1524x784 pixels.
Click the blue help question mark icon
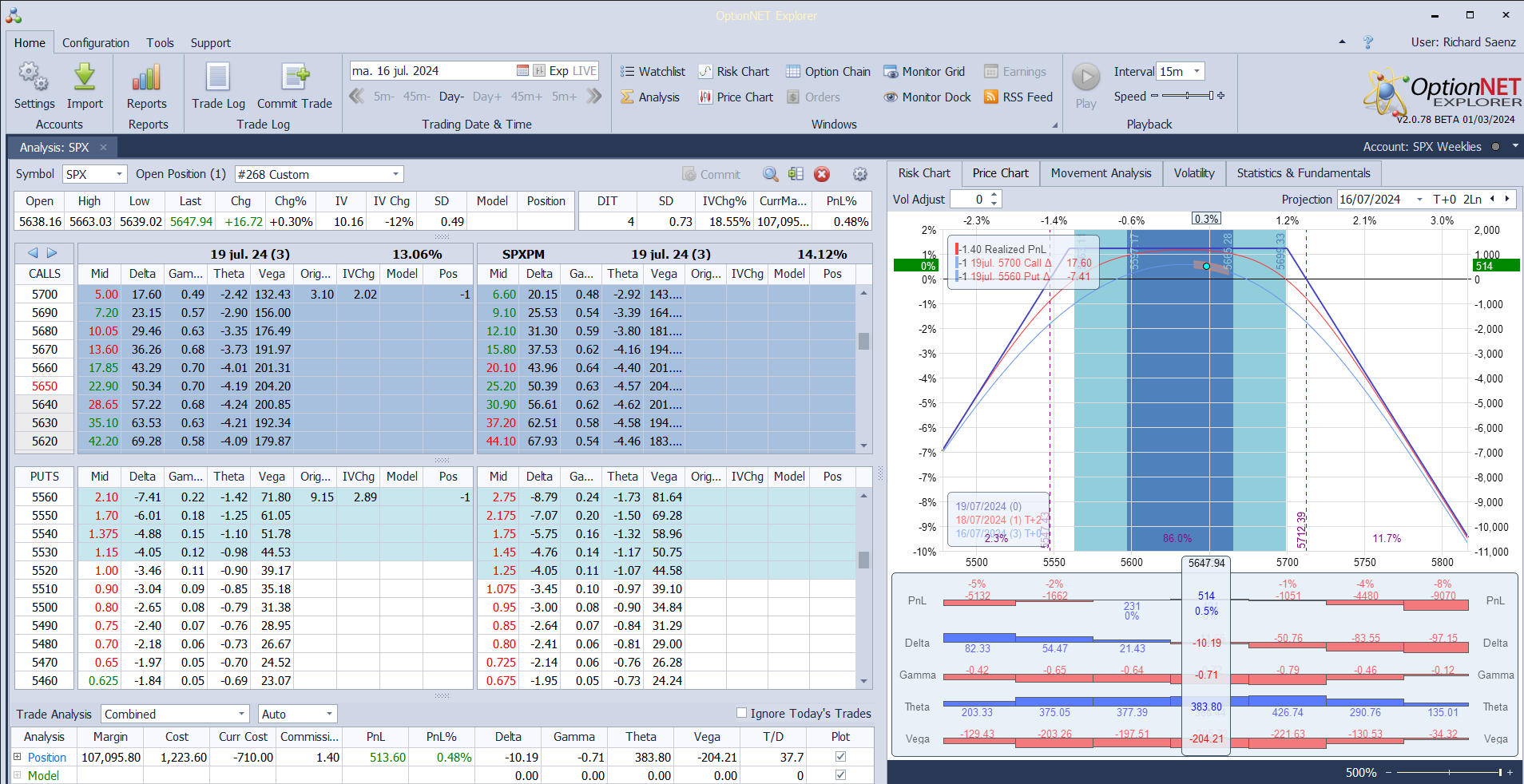1368,42
